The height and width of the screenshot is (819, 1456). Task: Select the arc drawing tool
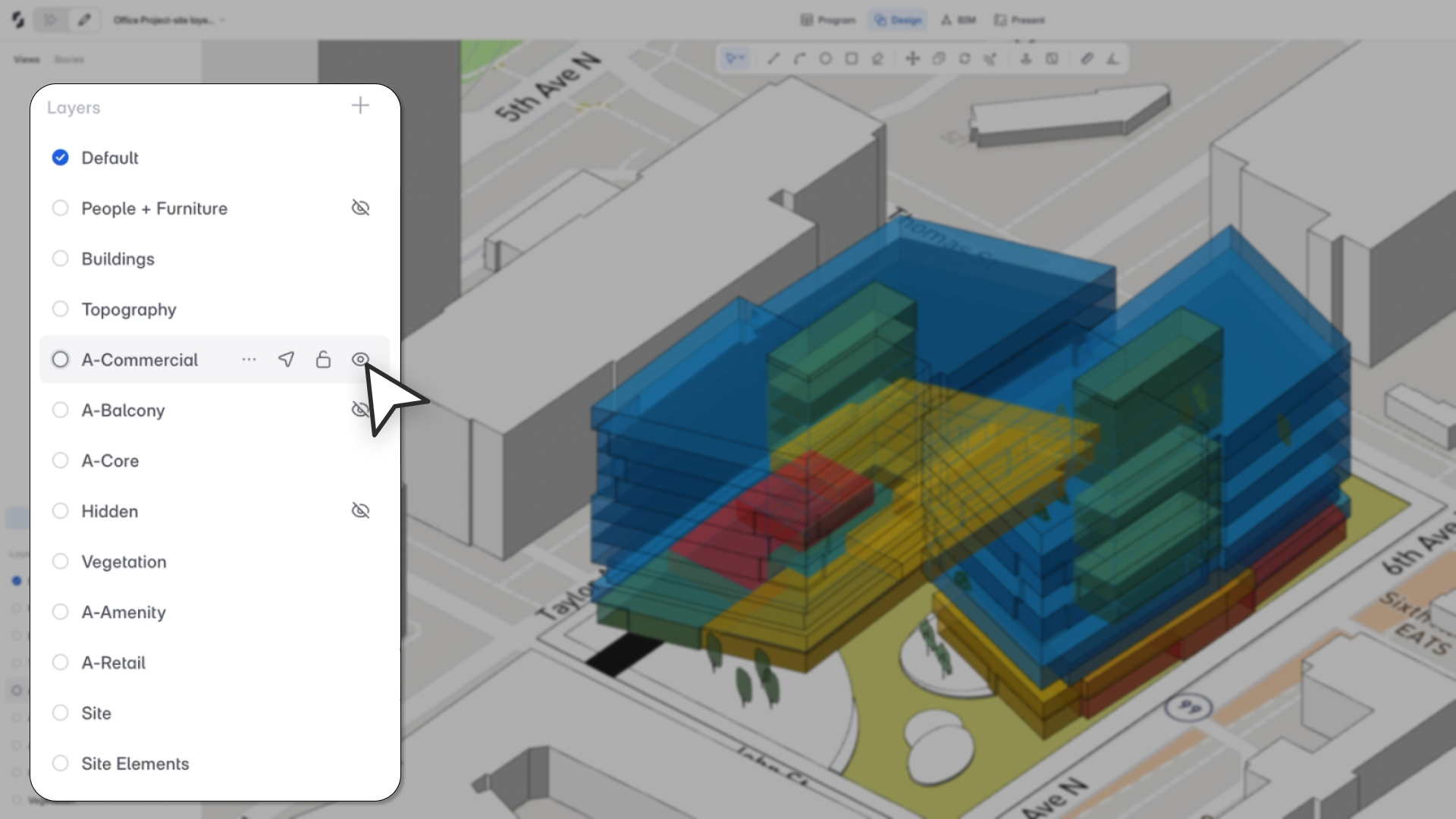tap(799, 58)
